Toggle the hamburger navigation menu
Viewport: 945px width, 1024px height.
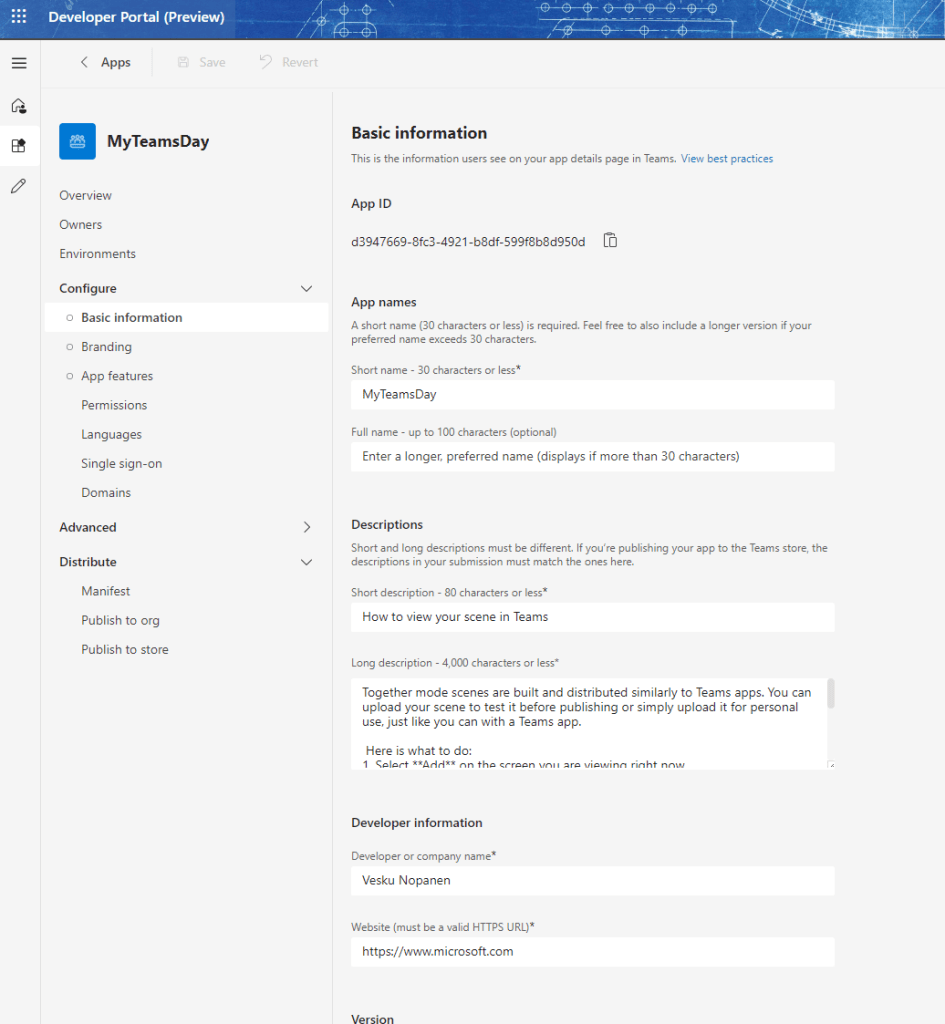tap(19, 63)
